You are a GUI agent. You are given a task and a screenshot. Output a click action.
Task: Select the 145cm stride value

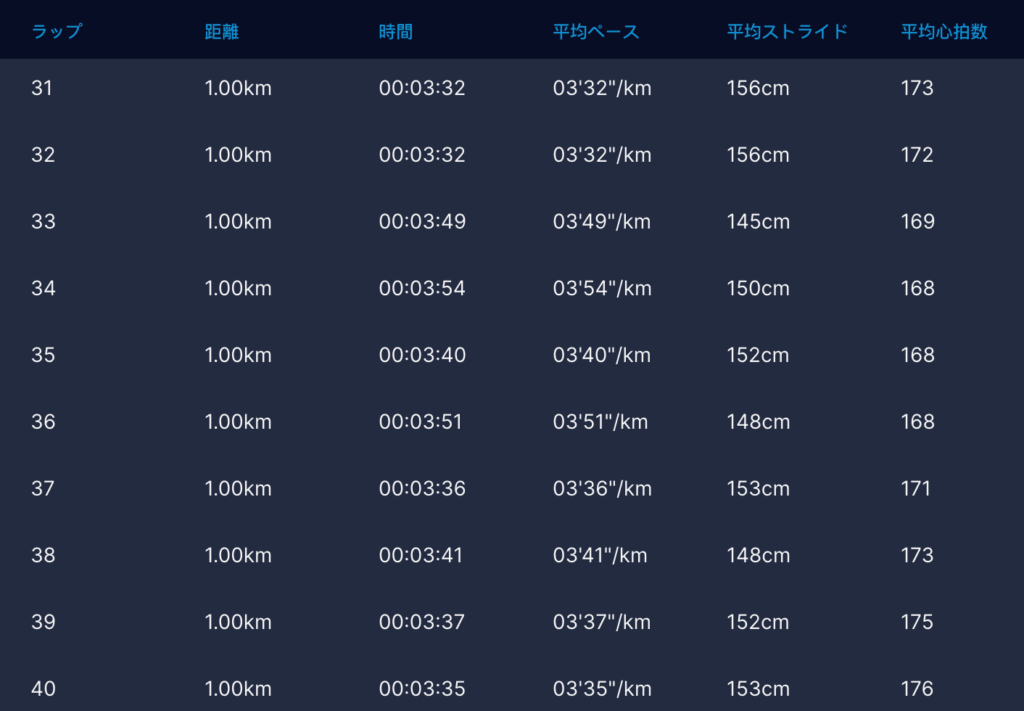coord(758,222)
